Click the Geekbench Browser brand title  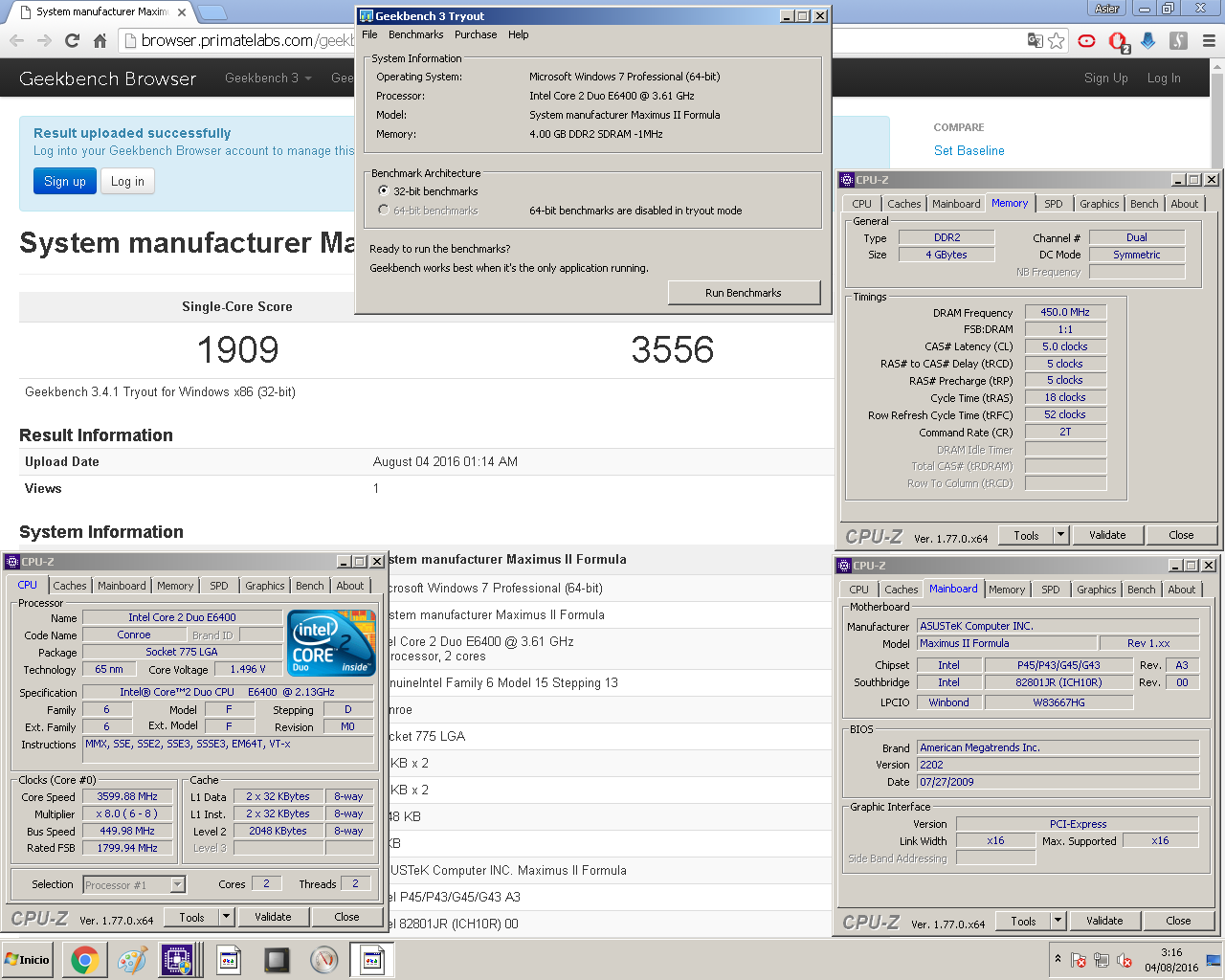click(x=107, y=78)
